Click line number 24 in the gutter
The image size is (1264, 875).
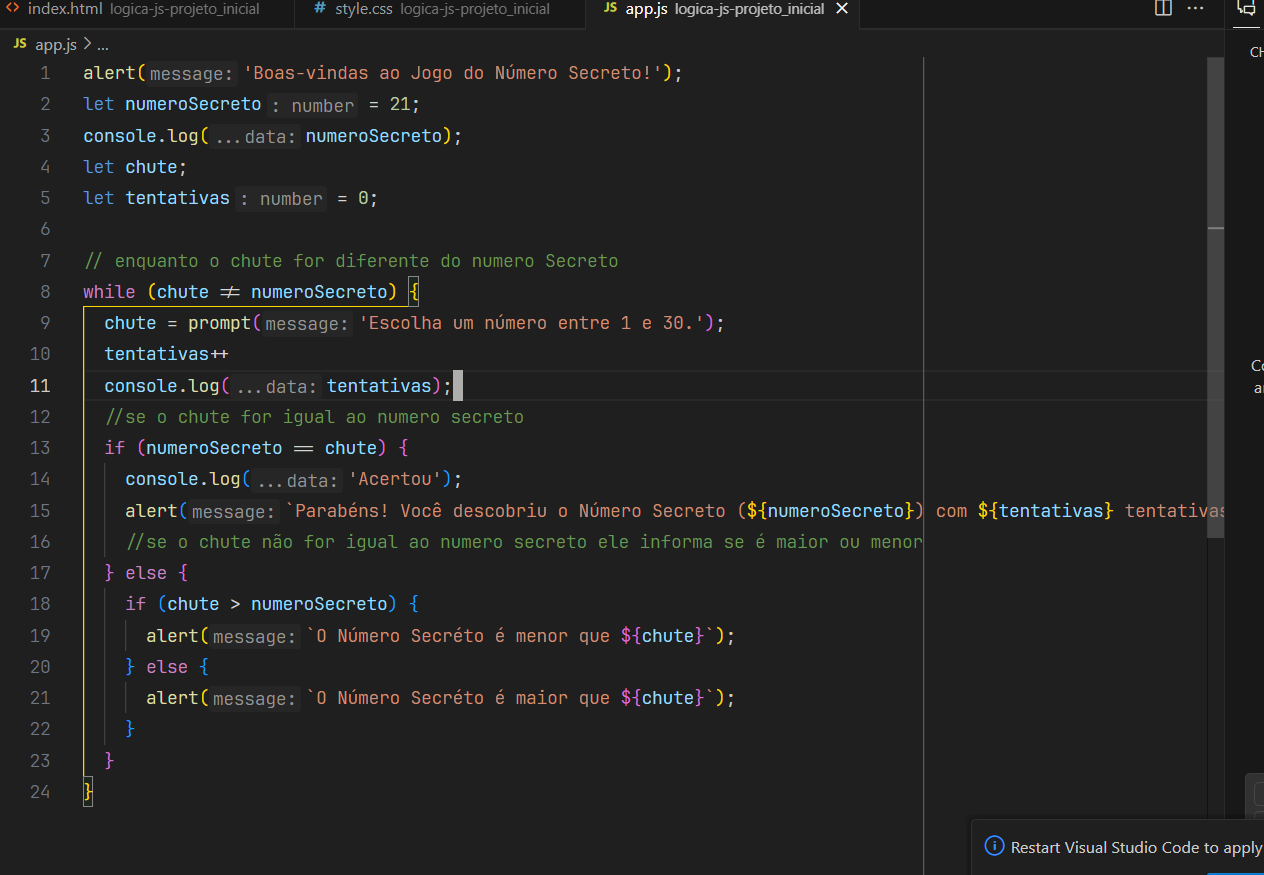tap(40, 792)
